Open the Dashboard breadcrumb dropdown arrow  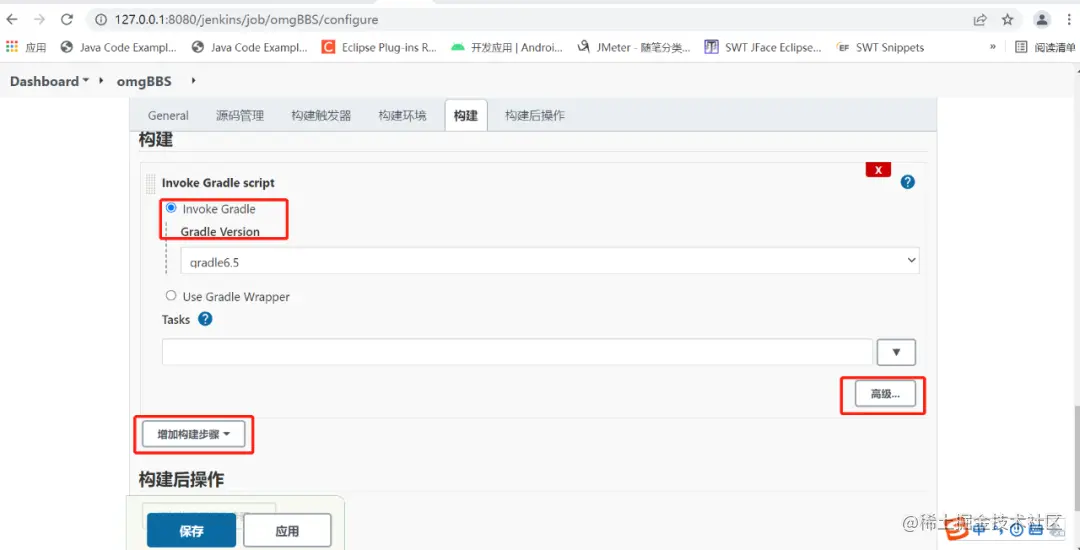pyautogui.click(x=86, y=81)
